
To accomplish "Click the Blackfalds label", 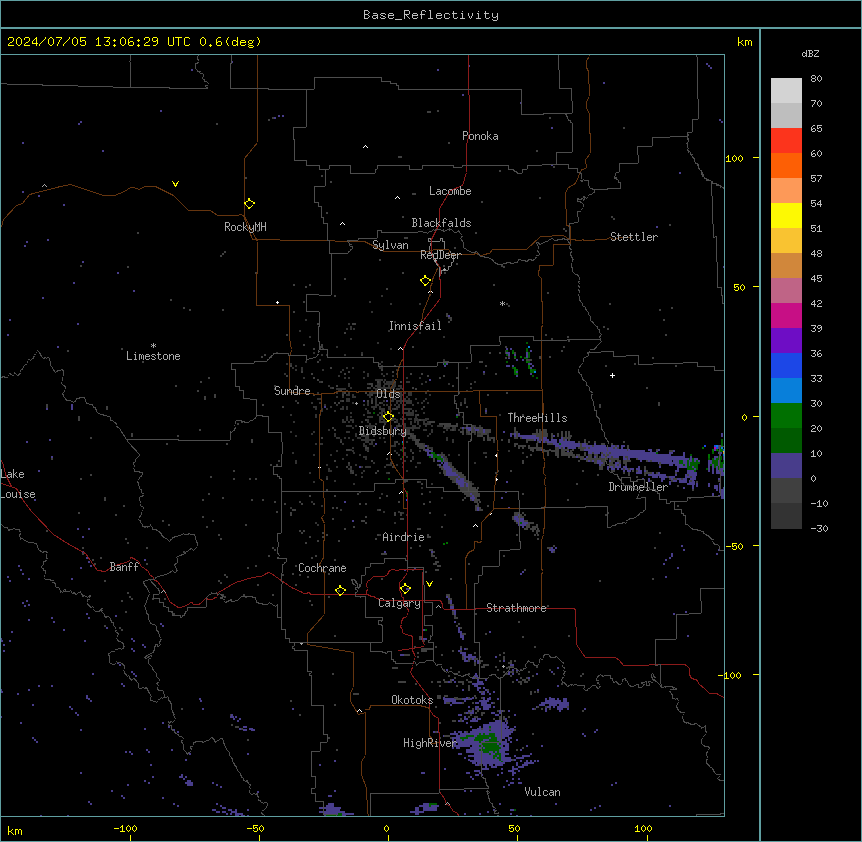I will [x=441, y=223].
